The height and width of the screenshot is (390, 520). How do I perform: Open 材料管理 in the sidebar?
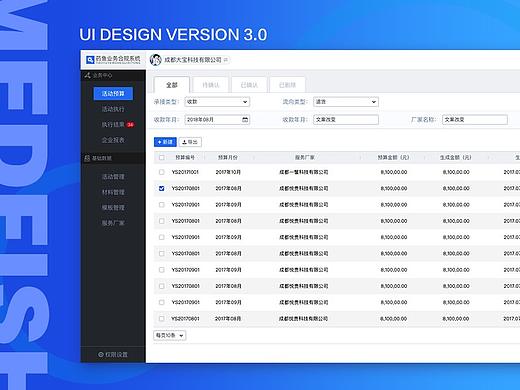113,192
